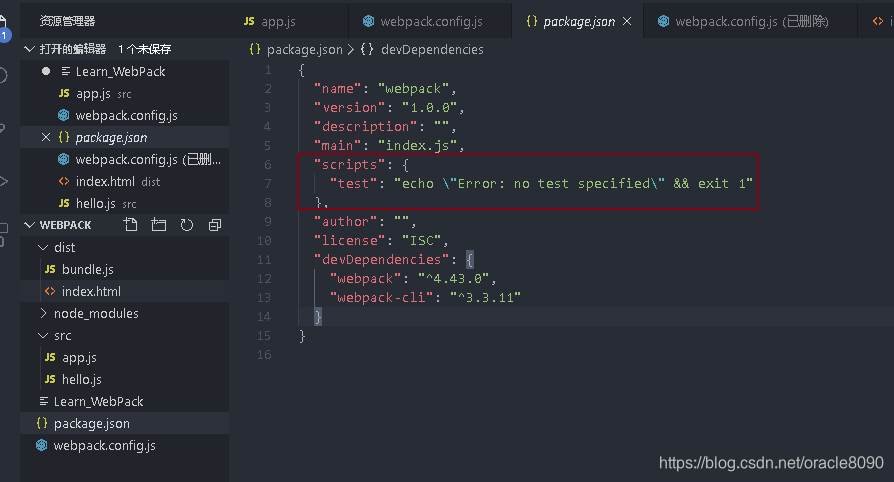Collapse the WEBPACK folder section
The height and width of the screenshot is (482, 894).
pos(30,225)
